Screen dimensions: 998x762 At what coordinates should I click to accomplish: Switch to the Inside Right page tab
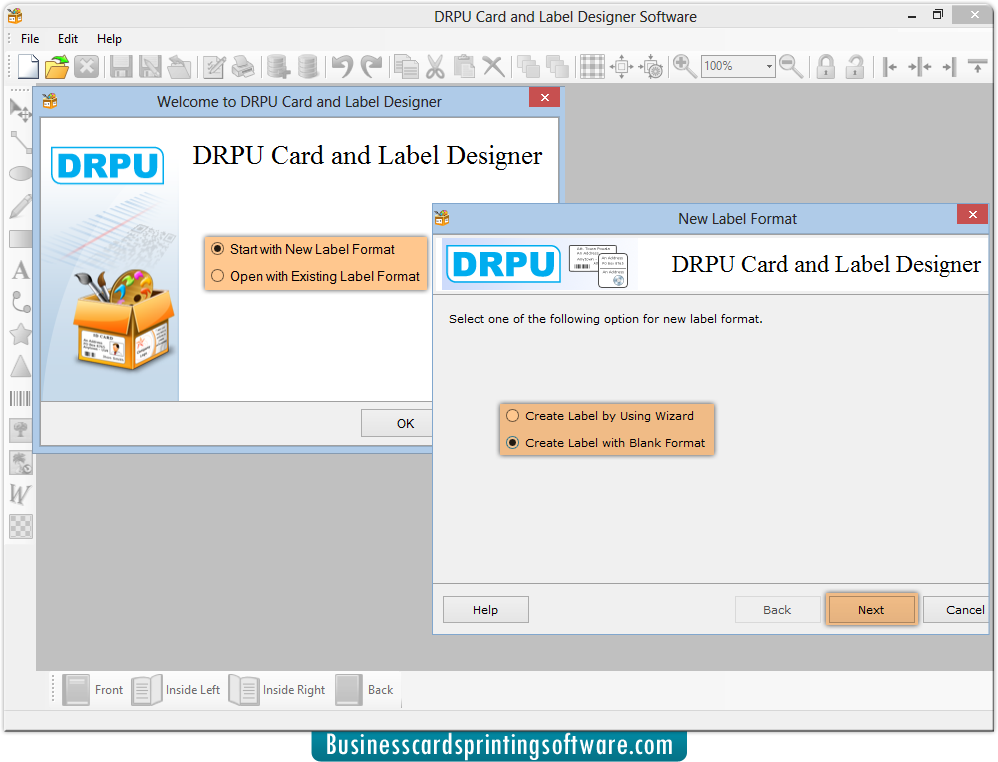click(277, 690)
